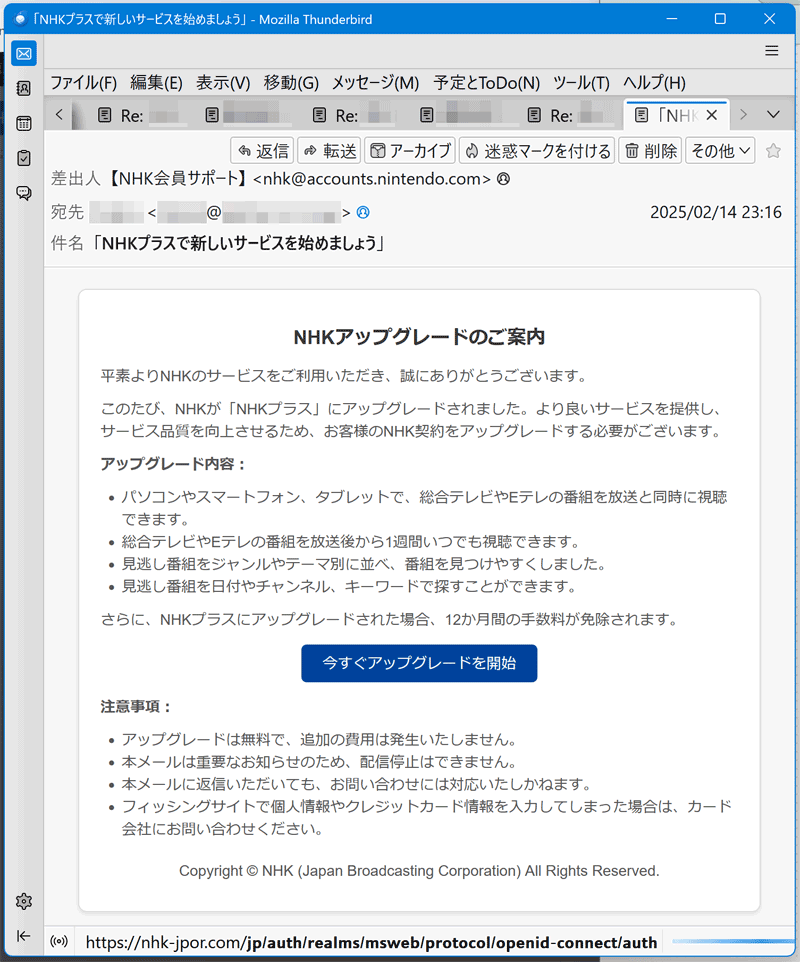Image resolution: width=800 pixels, height=962 pixels.
Task: Open the Tasks sidebar icon
Action: (24, 158)
